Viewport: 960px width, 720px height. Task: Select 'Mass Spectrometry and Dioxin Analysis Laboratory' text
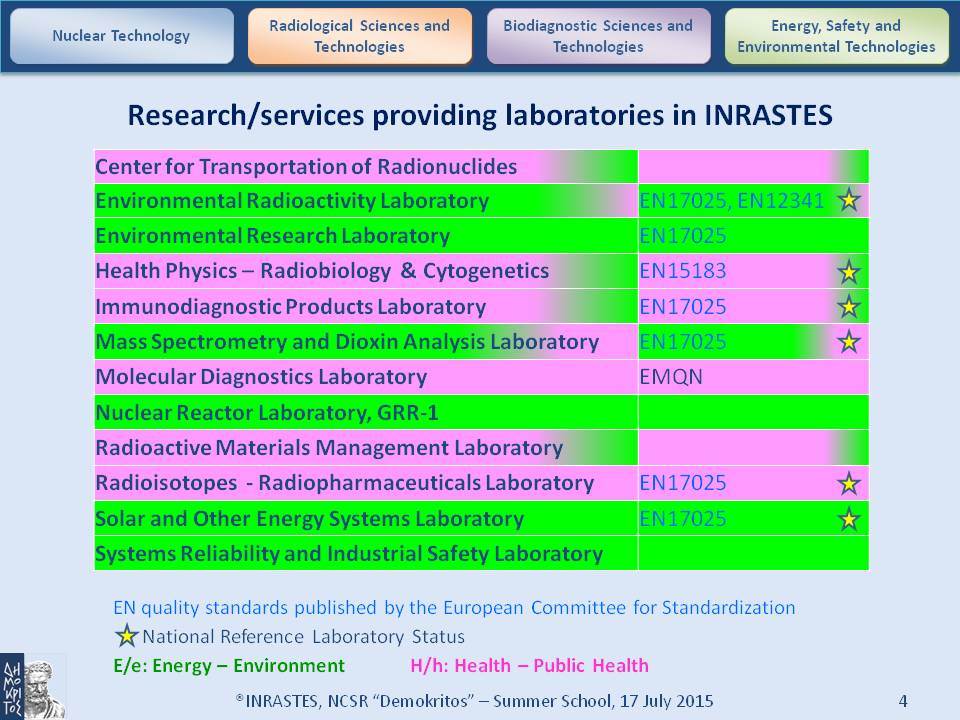(347, 342)
